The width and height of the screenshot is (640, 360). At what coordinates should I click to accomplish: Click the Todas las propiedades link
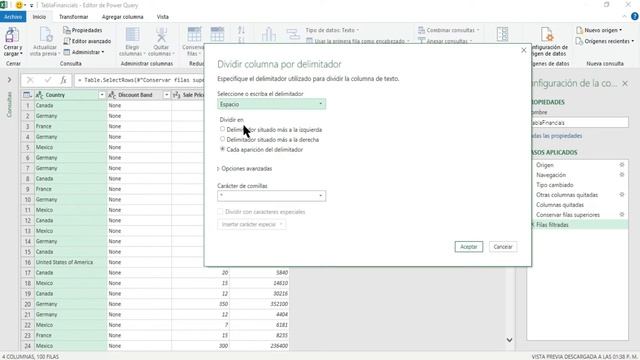click(x=556, y=136)
